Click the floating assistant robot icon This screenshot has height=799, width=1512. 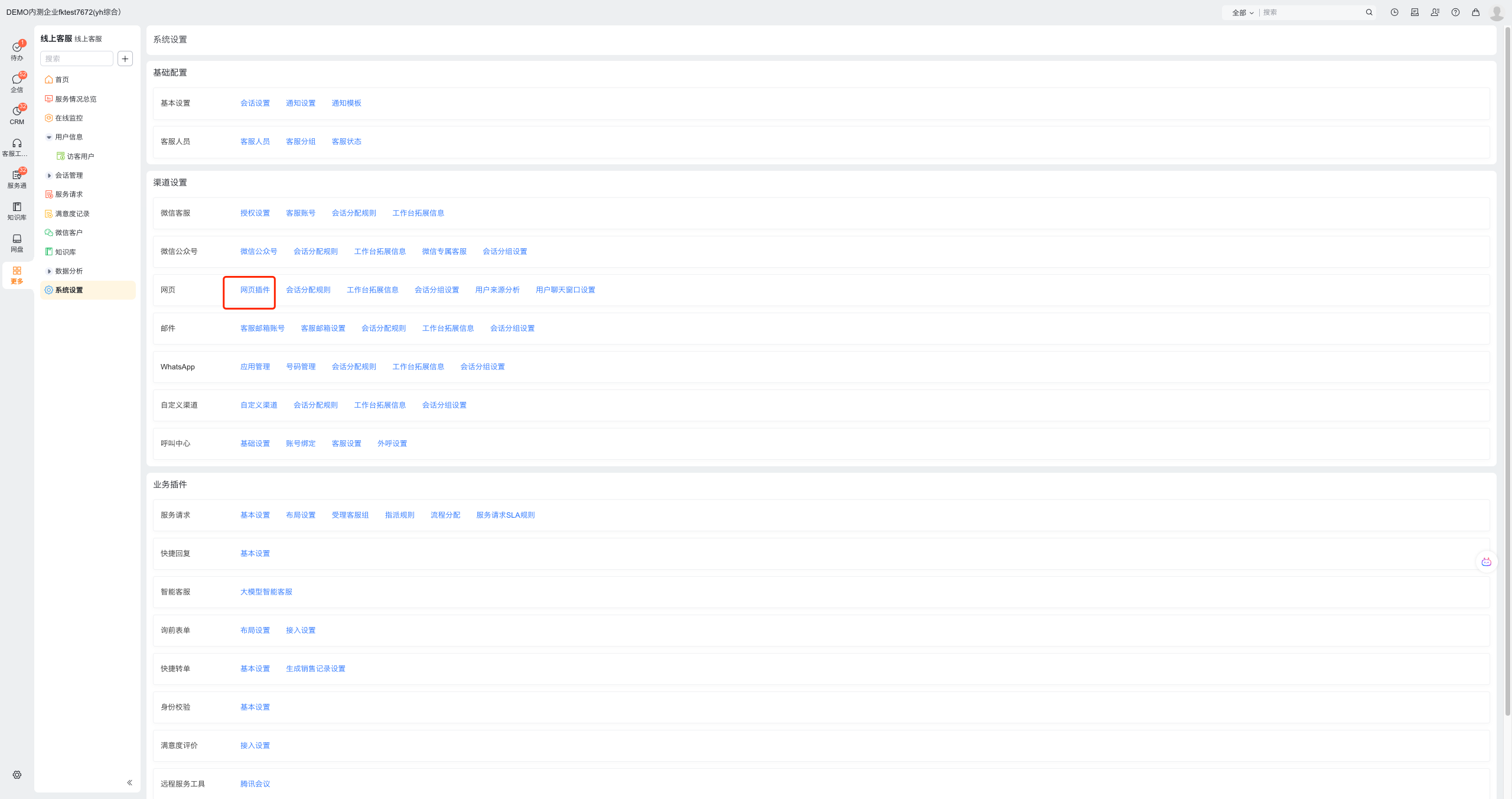[1486, 562]
